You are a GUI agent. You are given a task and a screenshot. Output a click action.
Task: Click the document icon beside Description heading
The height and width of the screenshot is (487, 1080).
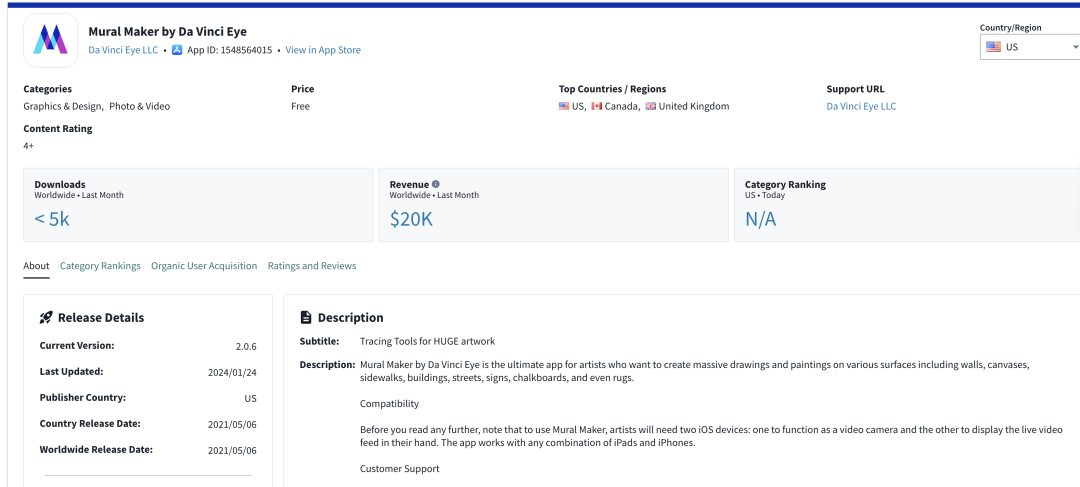307,318
